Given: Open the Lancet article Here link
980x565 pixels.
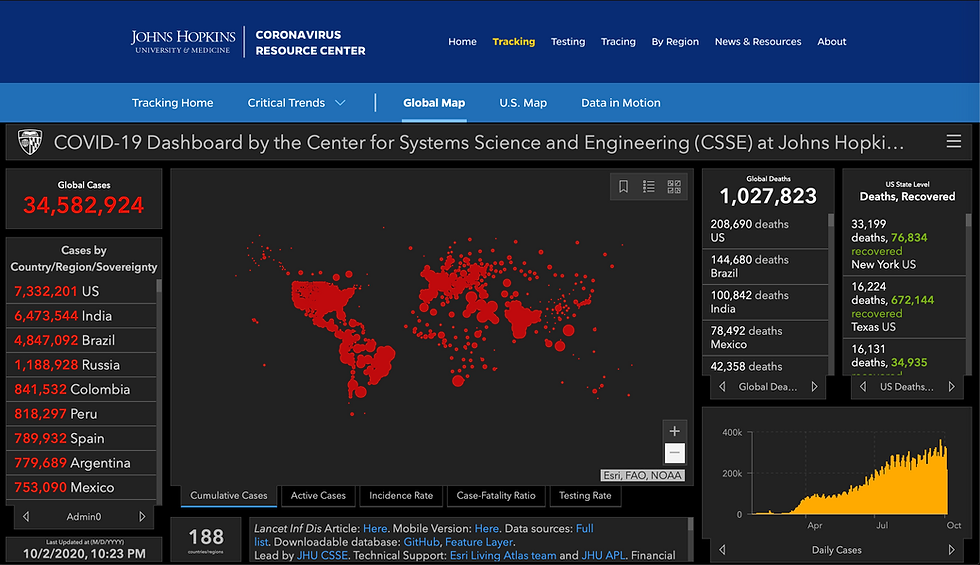Looking at the screenshot, I should click(375, 528).
